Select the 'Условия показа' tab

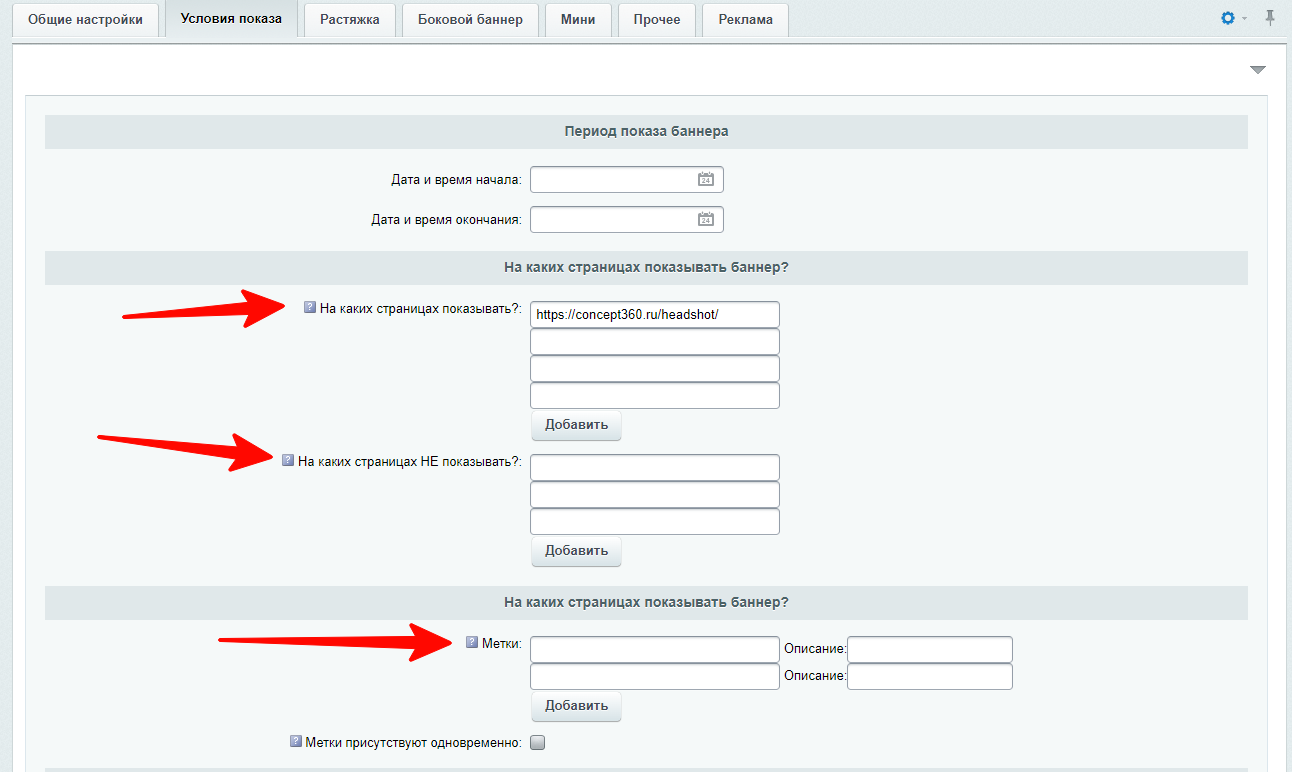(231, 18)
